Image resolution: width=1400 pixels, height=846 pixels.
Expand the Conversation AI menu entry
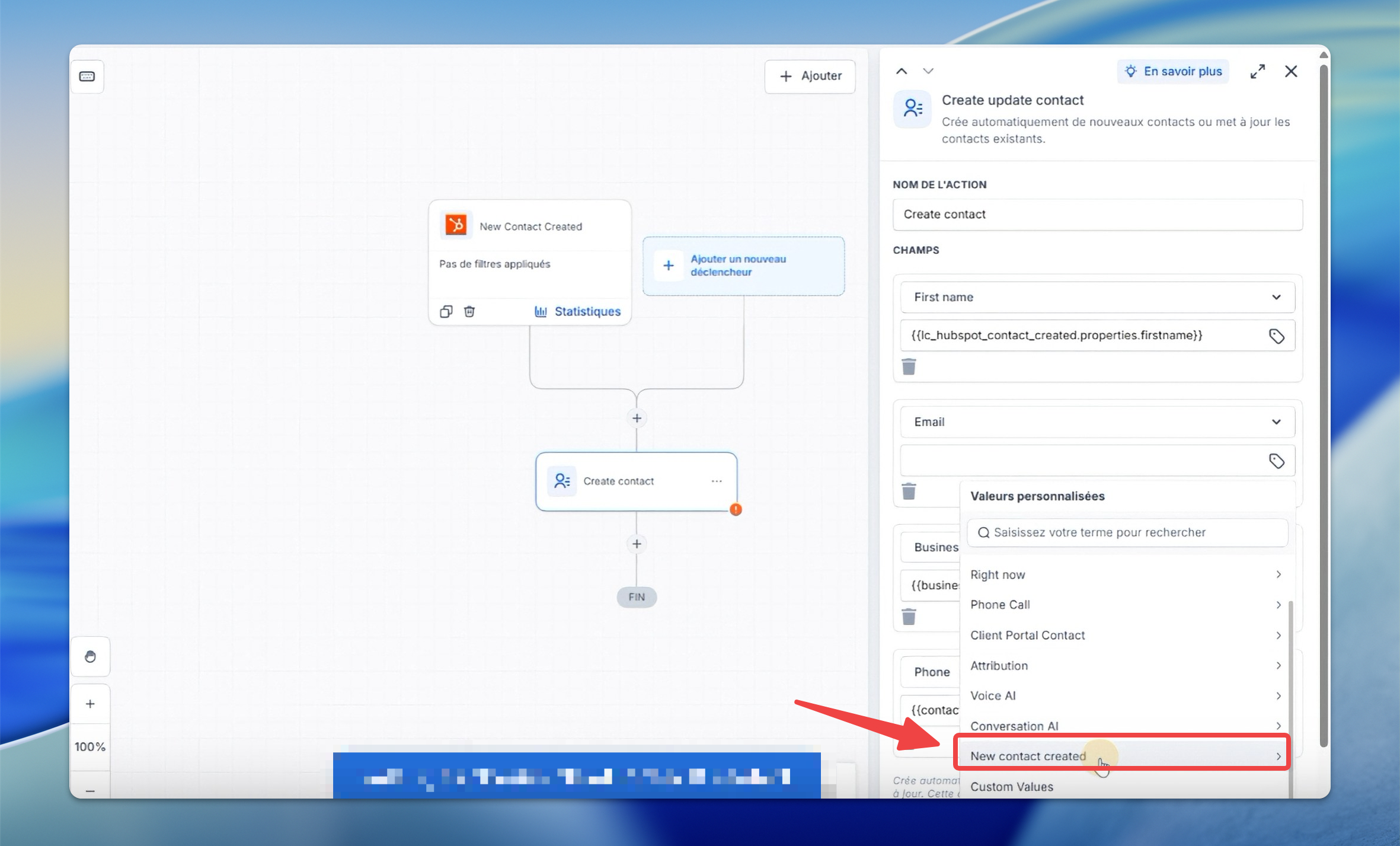point(1126,726)
